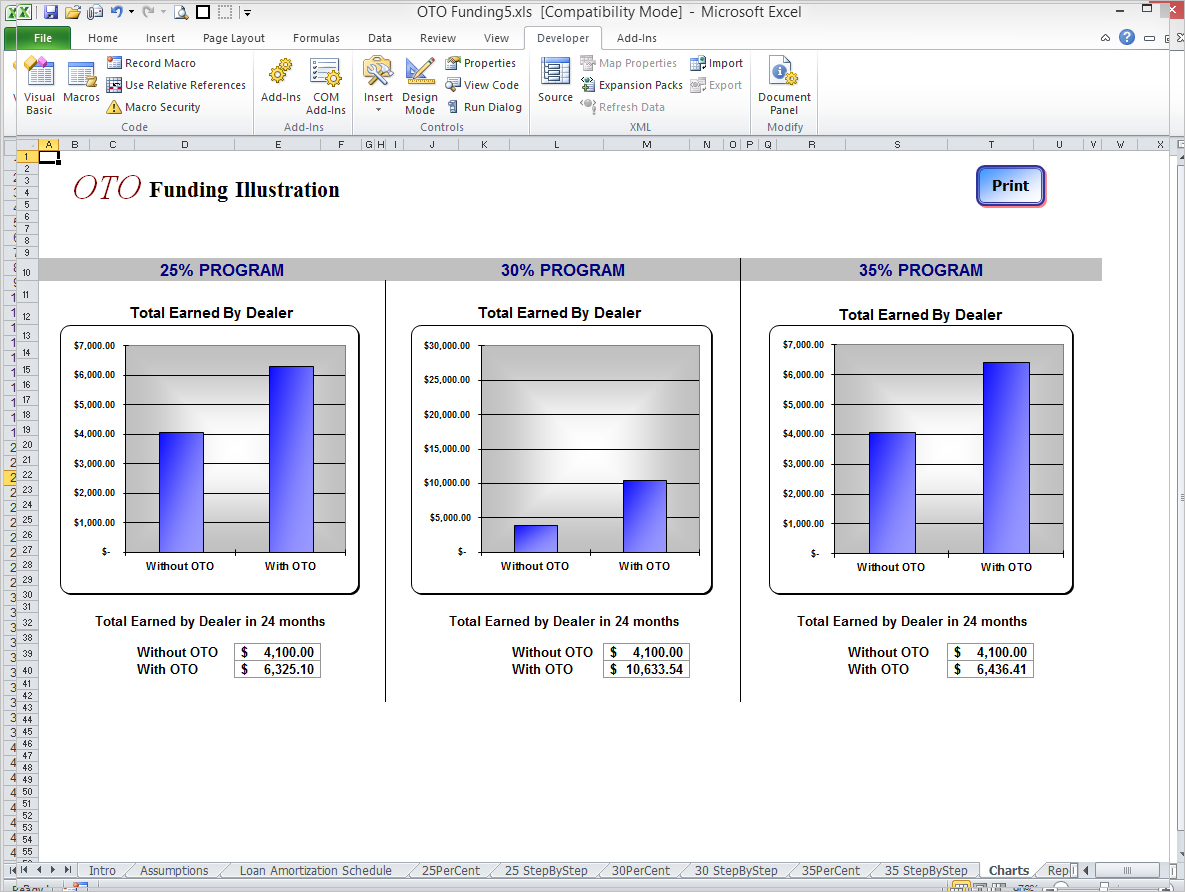The image size is (1185, 892).
Task: Select column D header
Action: [x=184, y=144]
